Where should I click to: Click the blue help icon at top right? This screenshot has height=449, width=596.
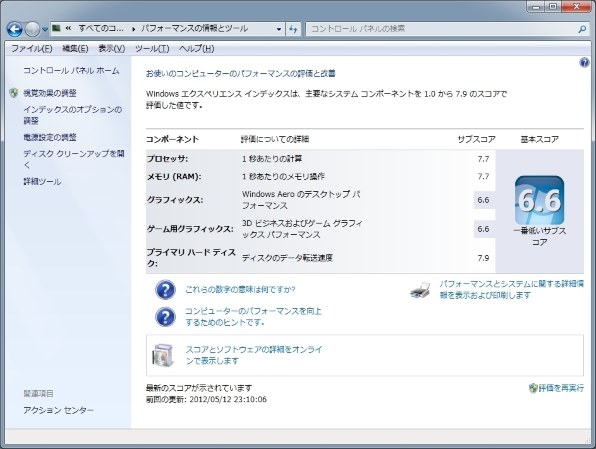point(584,63)
